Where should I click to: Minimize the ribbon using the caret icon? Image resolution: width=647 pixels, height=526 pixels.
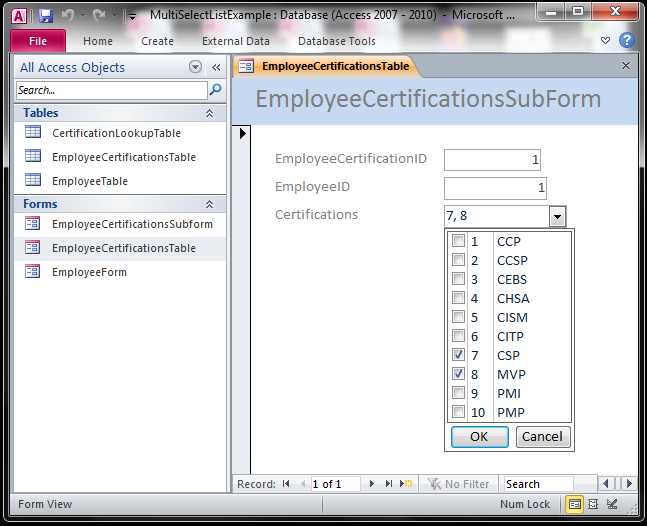pyautogui.click(x=605, y=40)
